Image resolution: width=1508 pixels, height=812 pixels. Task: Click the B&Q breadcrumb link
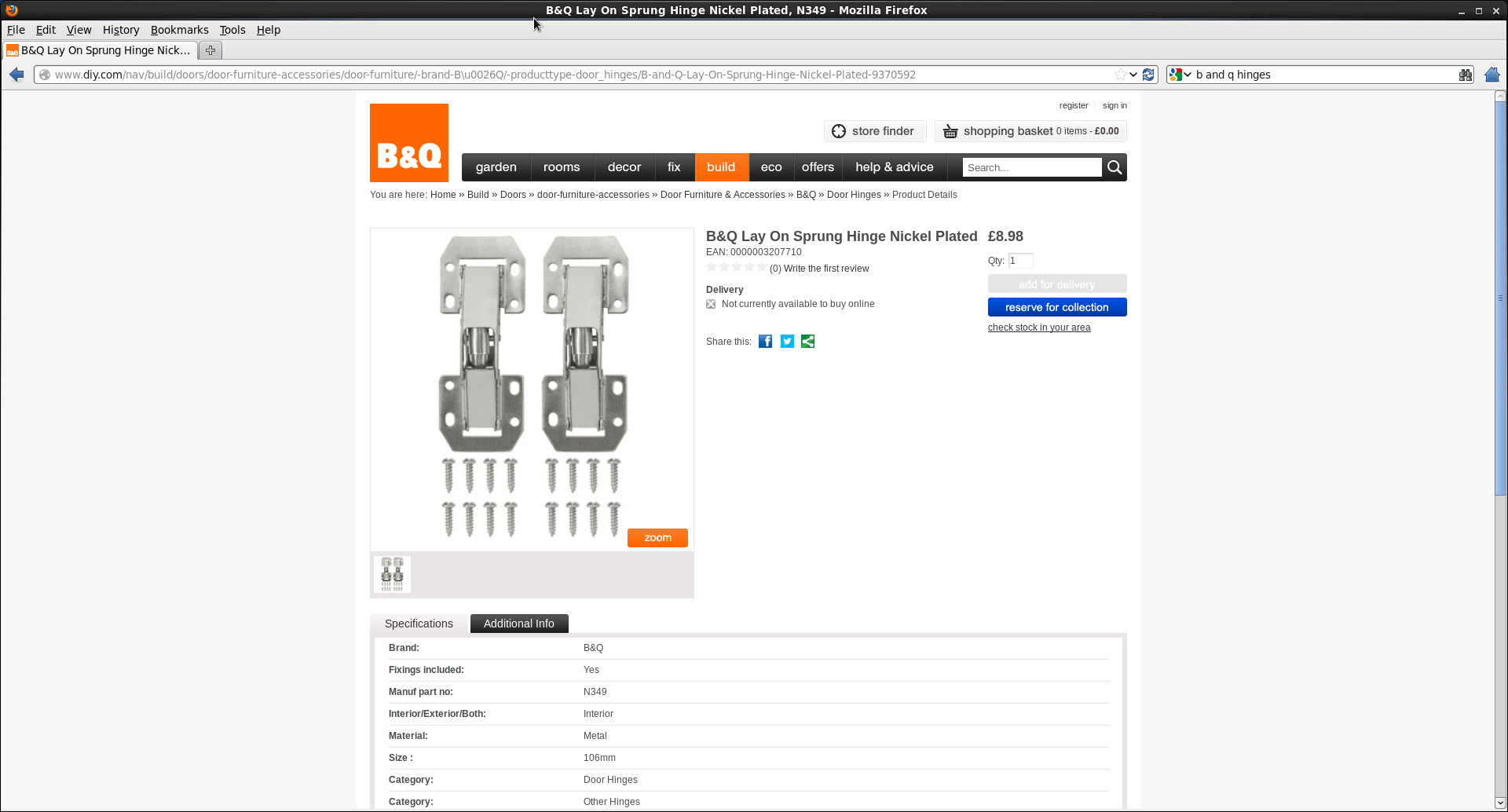point(806,195)
